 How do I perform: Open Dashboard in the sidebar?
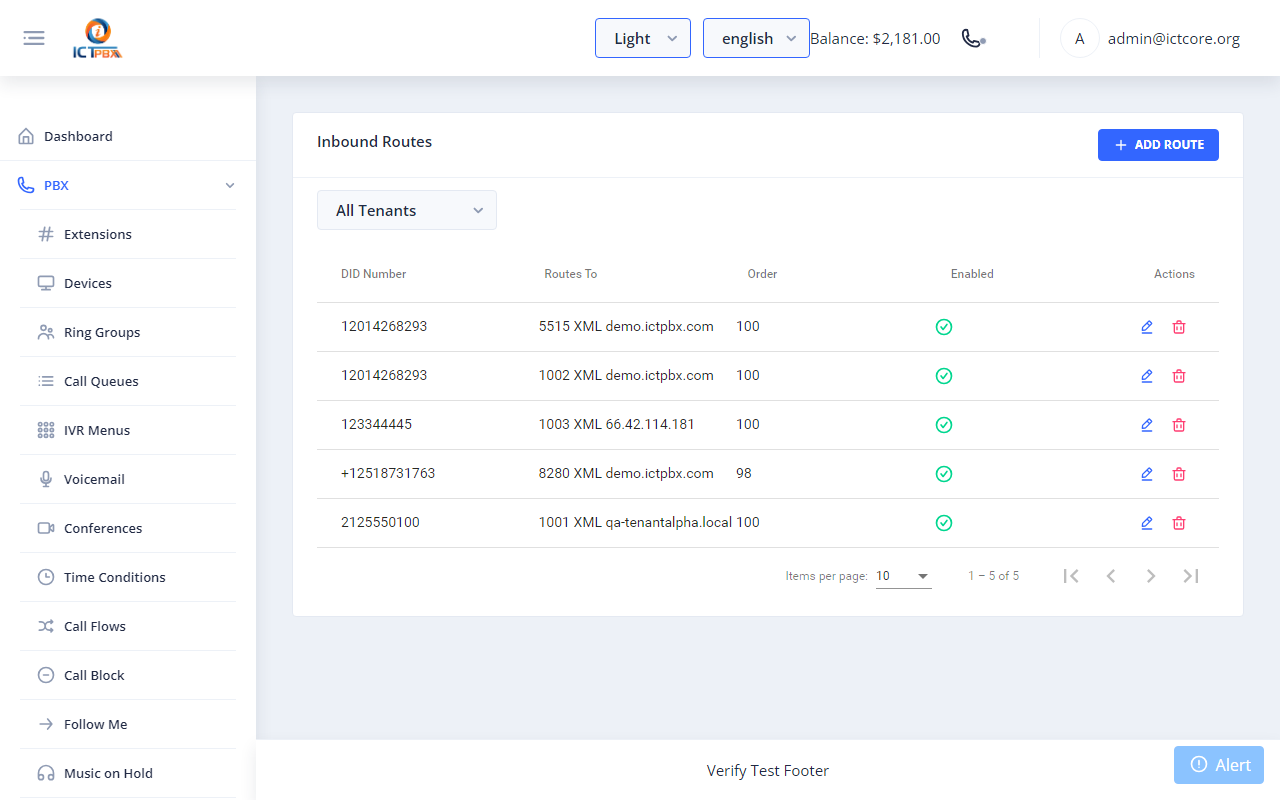coord(128,136)
